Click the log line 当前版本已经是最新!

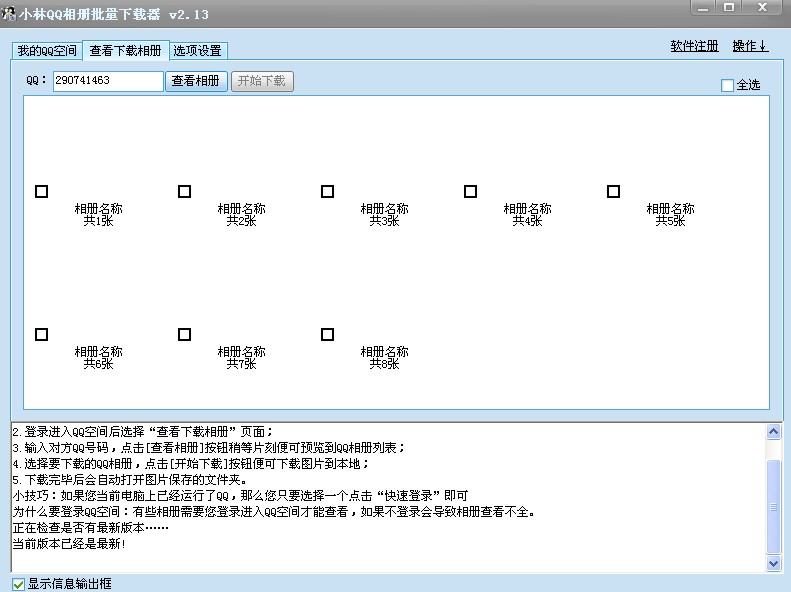tap(69, 544)
